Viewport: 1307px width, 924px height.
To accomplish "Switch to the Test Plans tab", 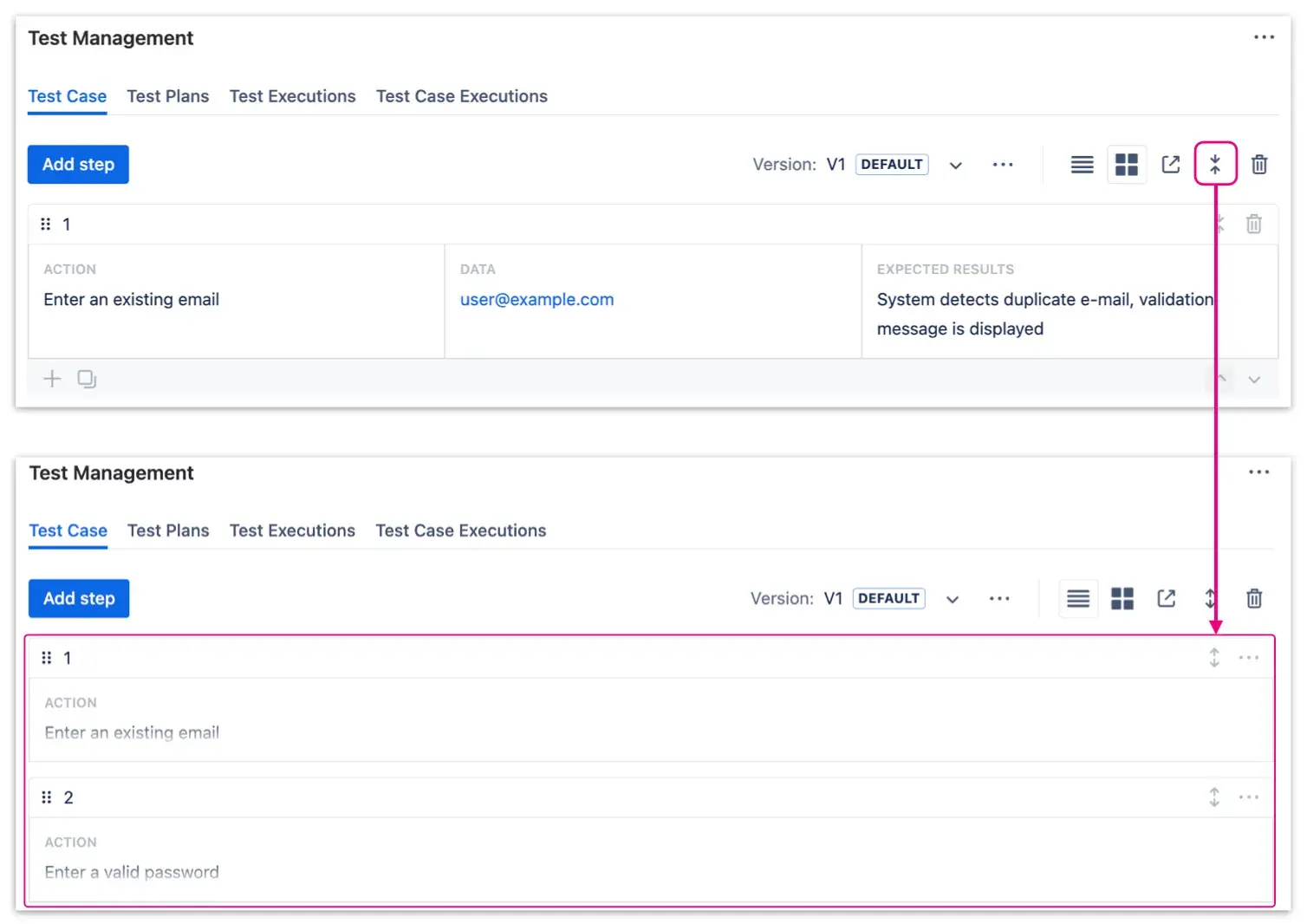I will [x=168, y=96].
